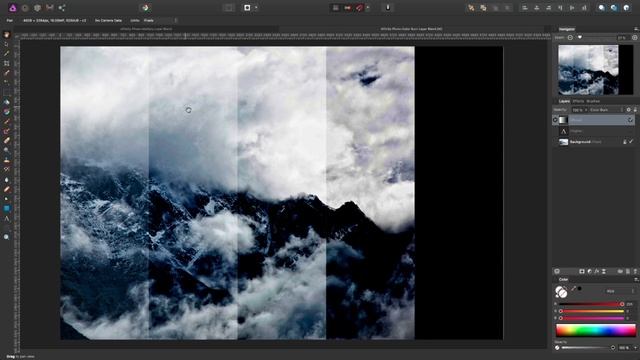The height and width of the screenshot is (360, 640).
Task: Select the Navigator panel tab
Action: [567, 29]
